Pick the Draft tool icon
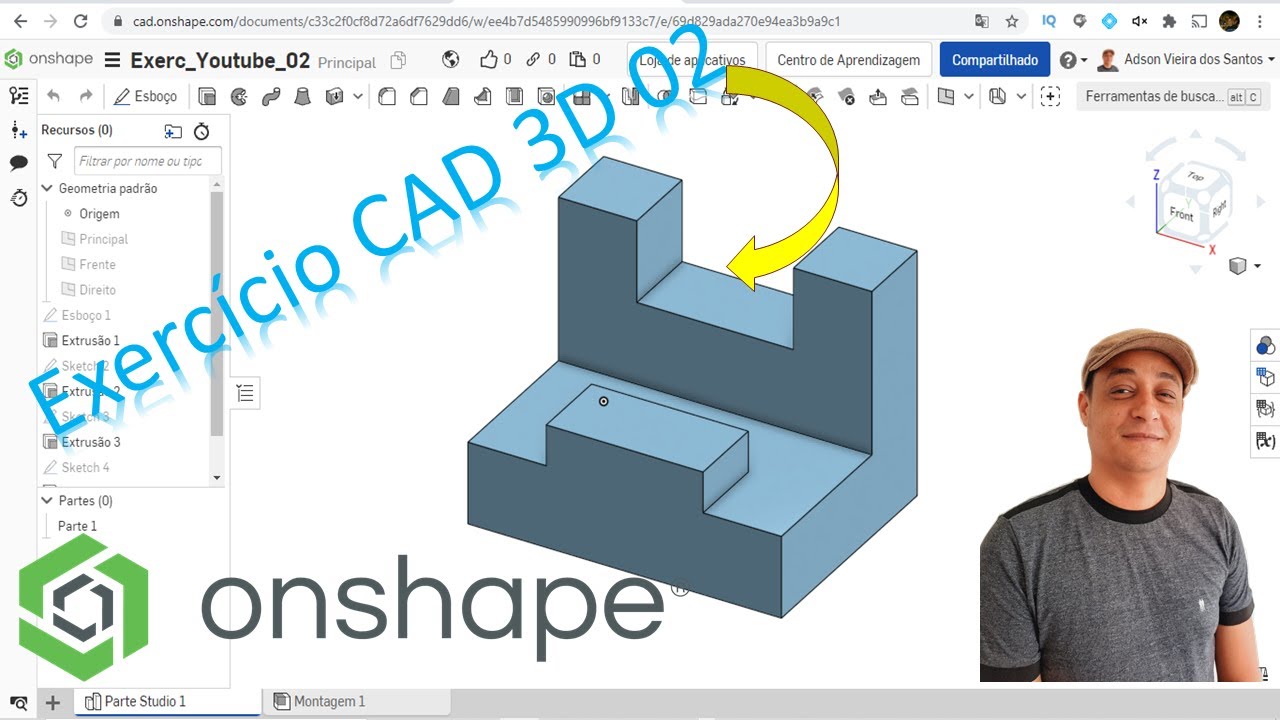This screenshot has height=720, width=1280. pos(450,96)
